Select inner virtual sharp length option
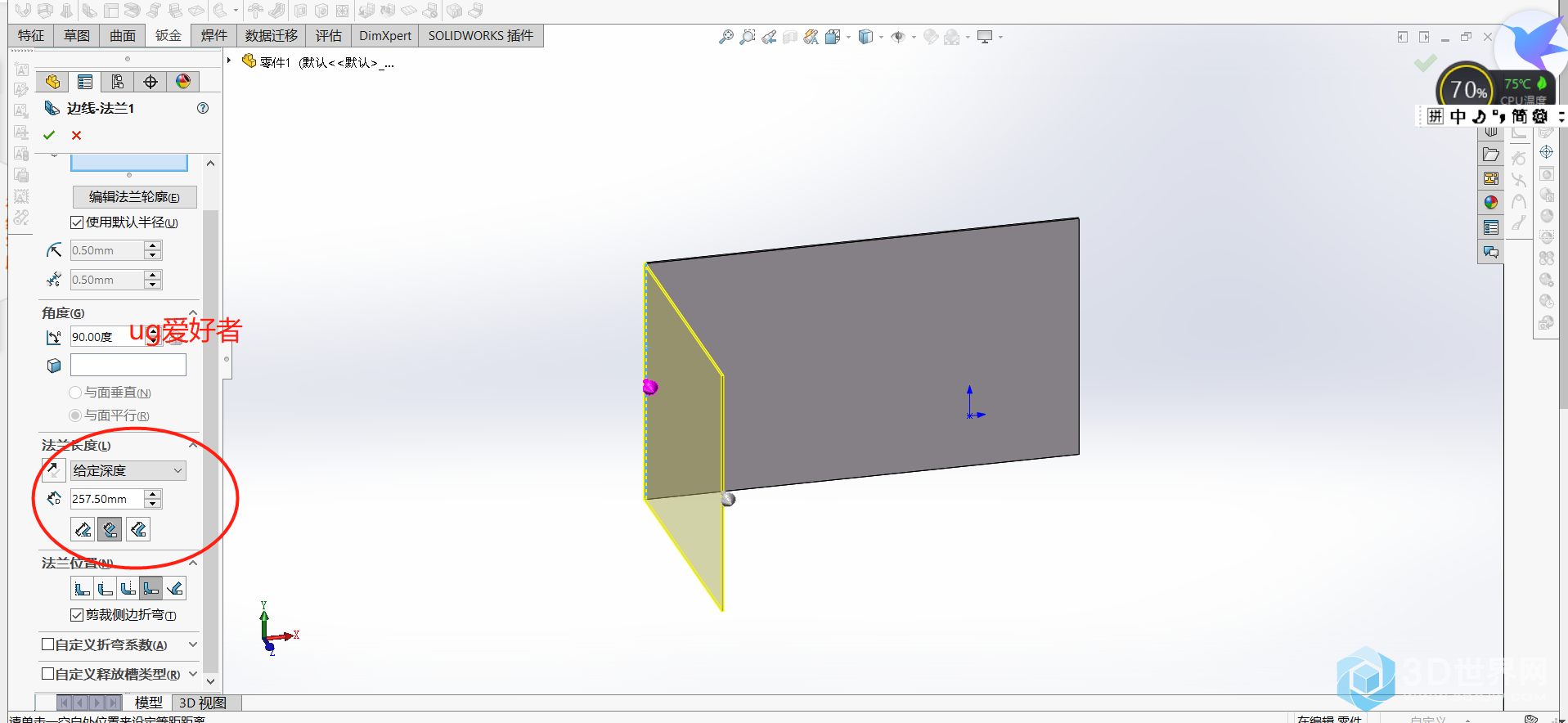The width and height of the screenshot is (1568, 723). point(110,529)
